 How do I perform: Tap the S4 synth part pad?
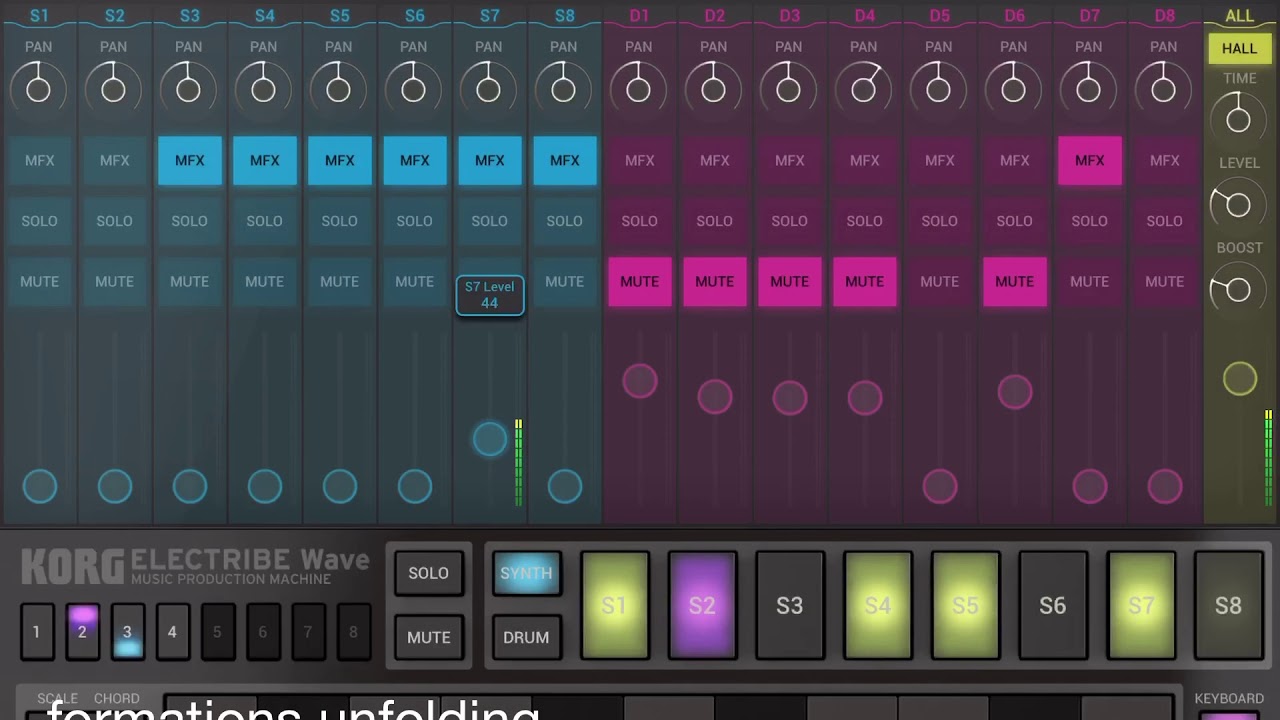(877, 605)
